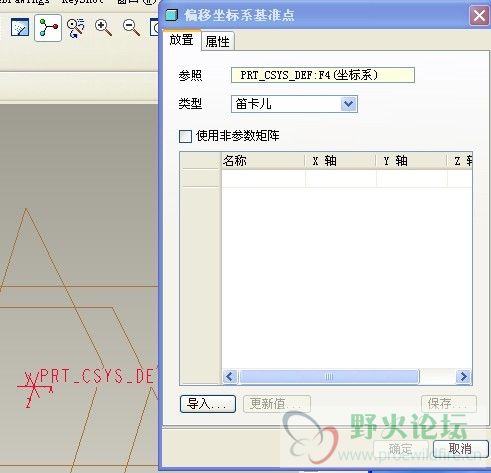Click the zoom out magnifier icon

(x=131, y=28)
